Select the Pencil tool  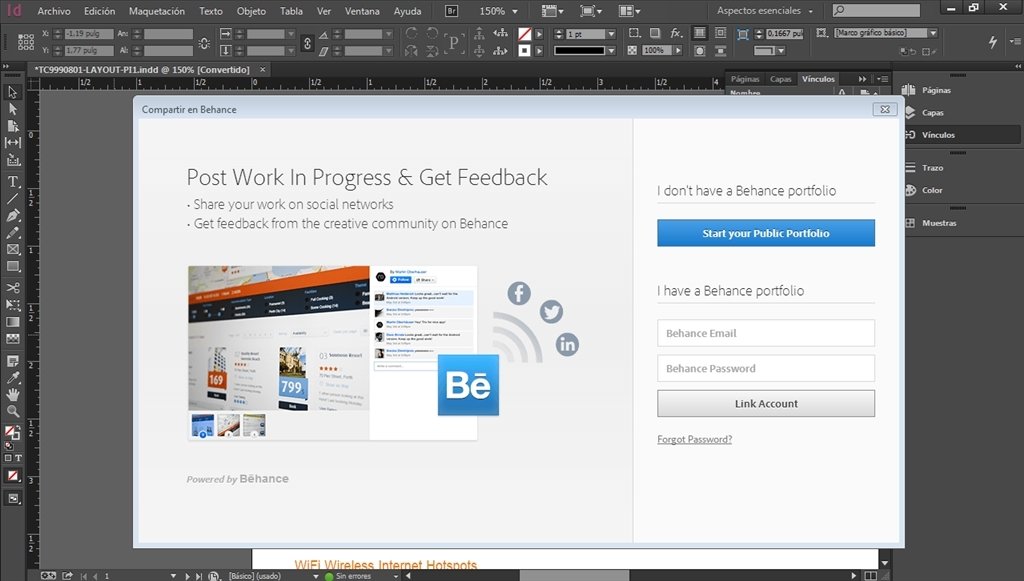coord(12,232)
